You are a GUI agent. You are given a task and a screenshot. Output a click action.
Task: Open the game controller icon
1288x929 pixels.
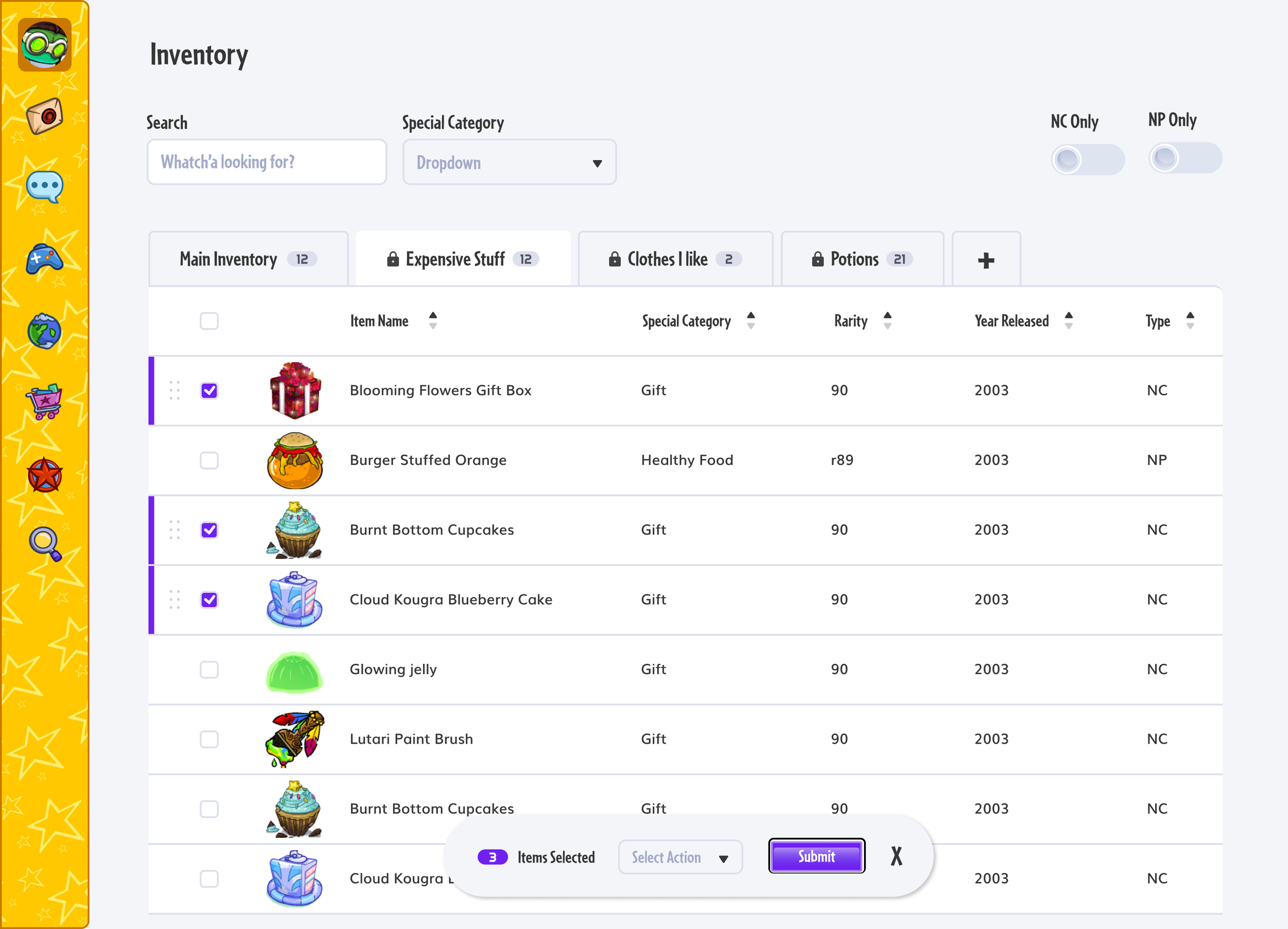pyautogui.click(x=44, y=260)
